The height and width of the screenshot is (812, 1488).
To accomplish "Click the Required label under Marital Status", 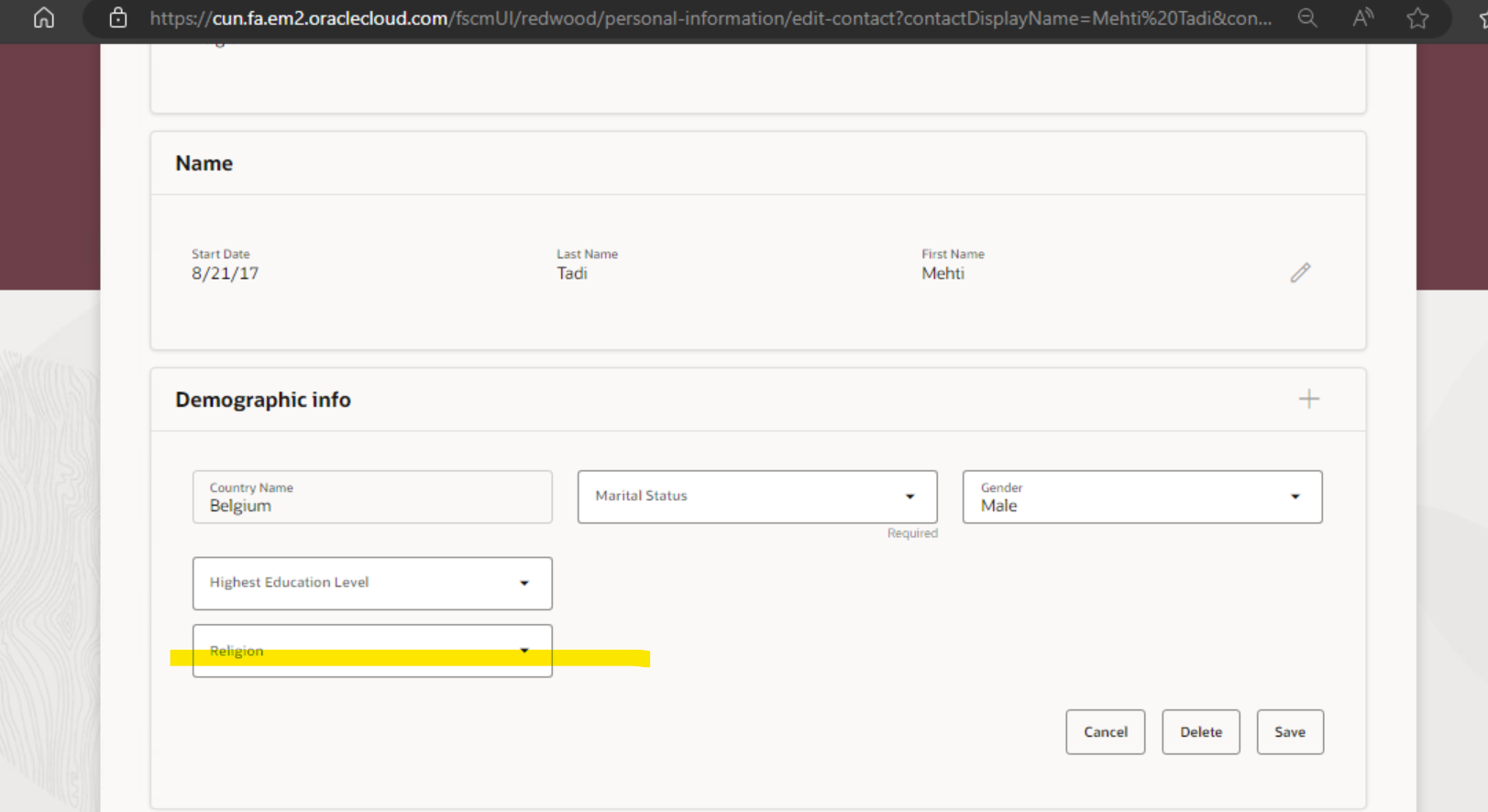I will pos(912,533).
